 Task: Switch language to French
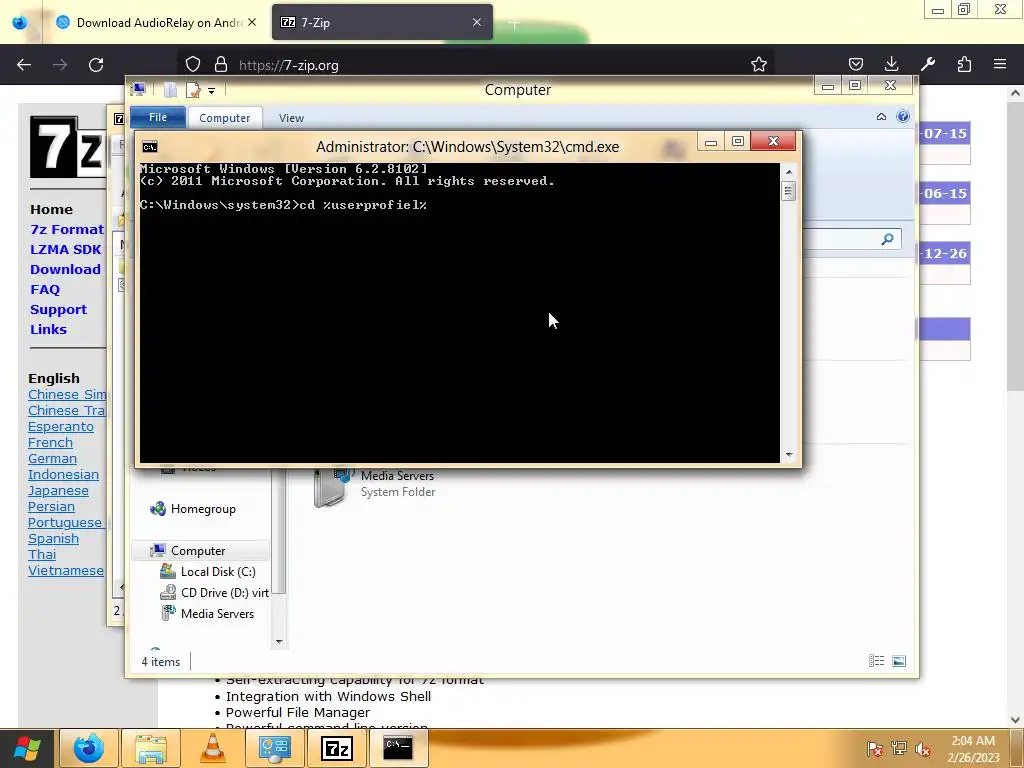point(50,443)
